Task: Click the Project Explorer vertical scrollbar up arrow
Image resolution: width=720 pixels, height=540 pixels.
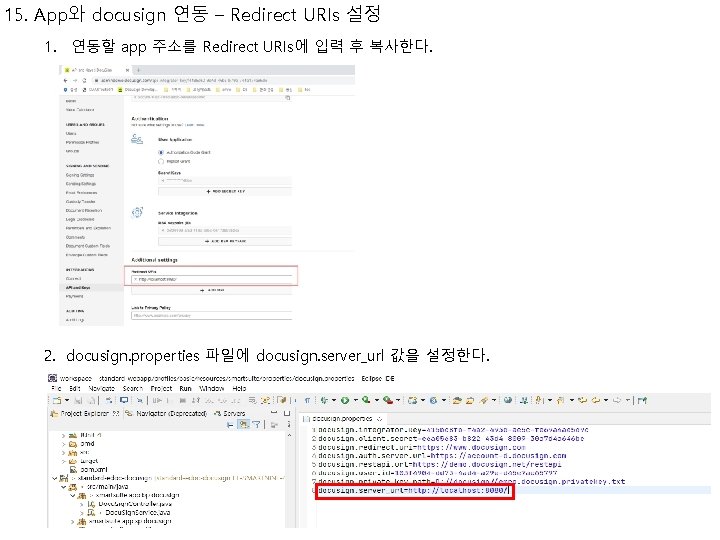Action: coord(290,435)
